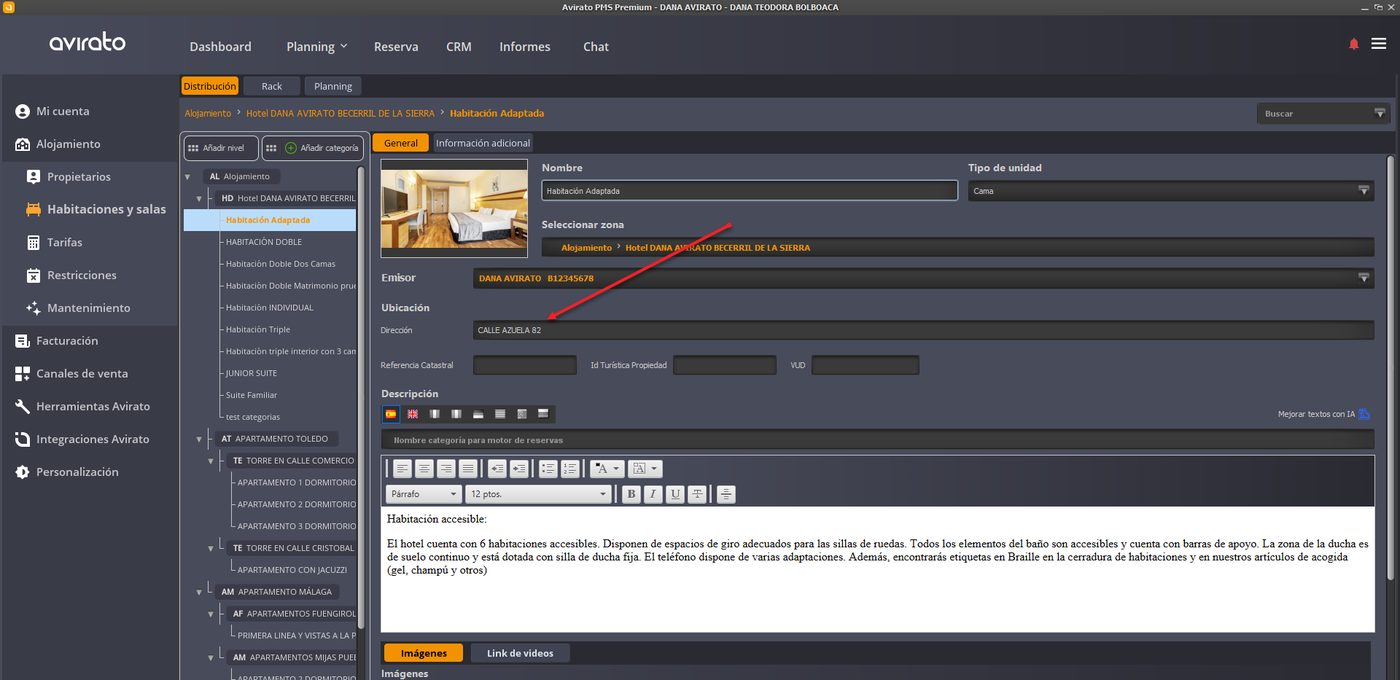
Task: Open the Planning dropdown menu
Action: click(x=316, y=46)
